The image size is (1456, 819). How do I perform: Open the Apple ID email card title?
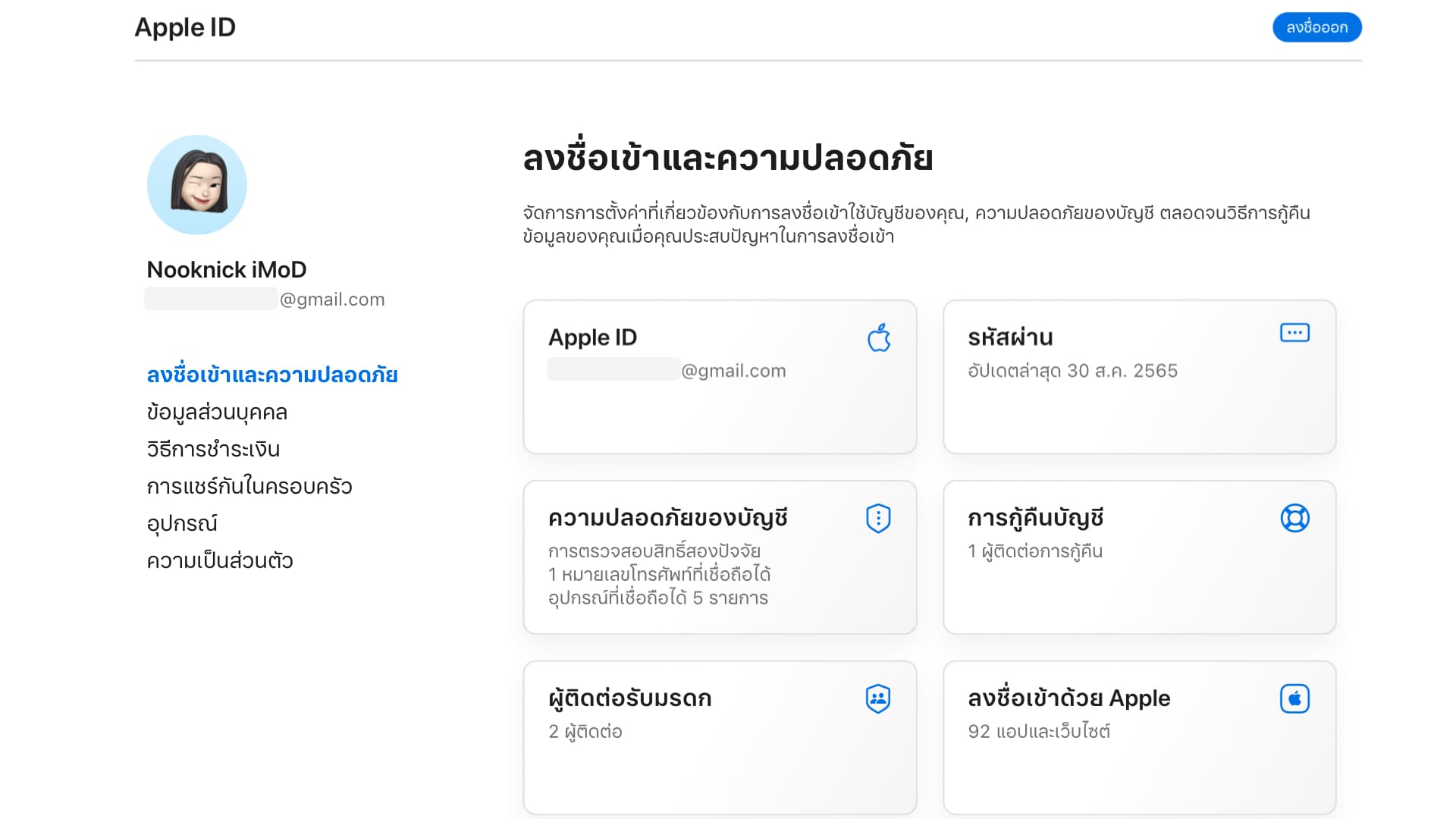(592, 337)
